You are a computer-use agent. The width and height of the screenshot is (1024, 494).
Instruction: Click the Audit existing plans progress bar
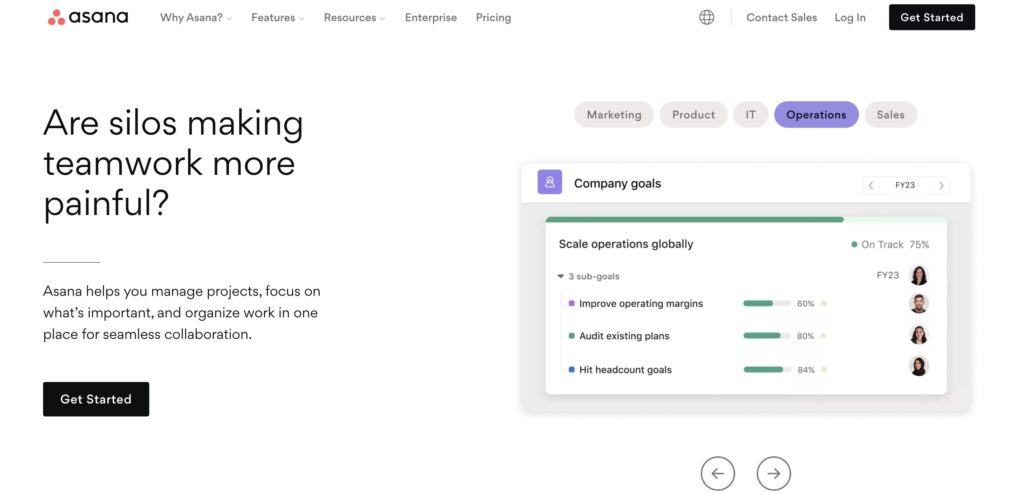[767, 336]
